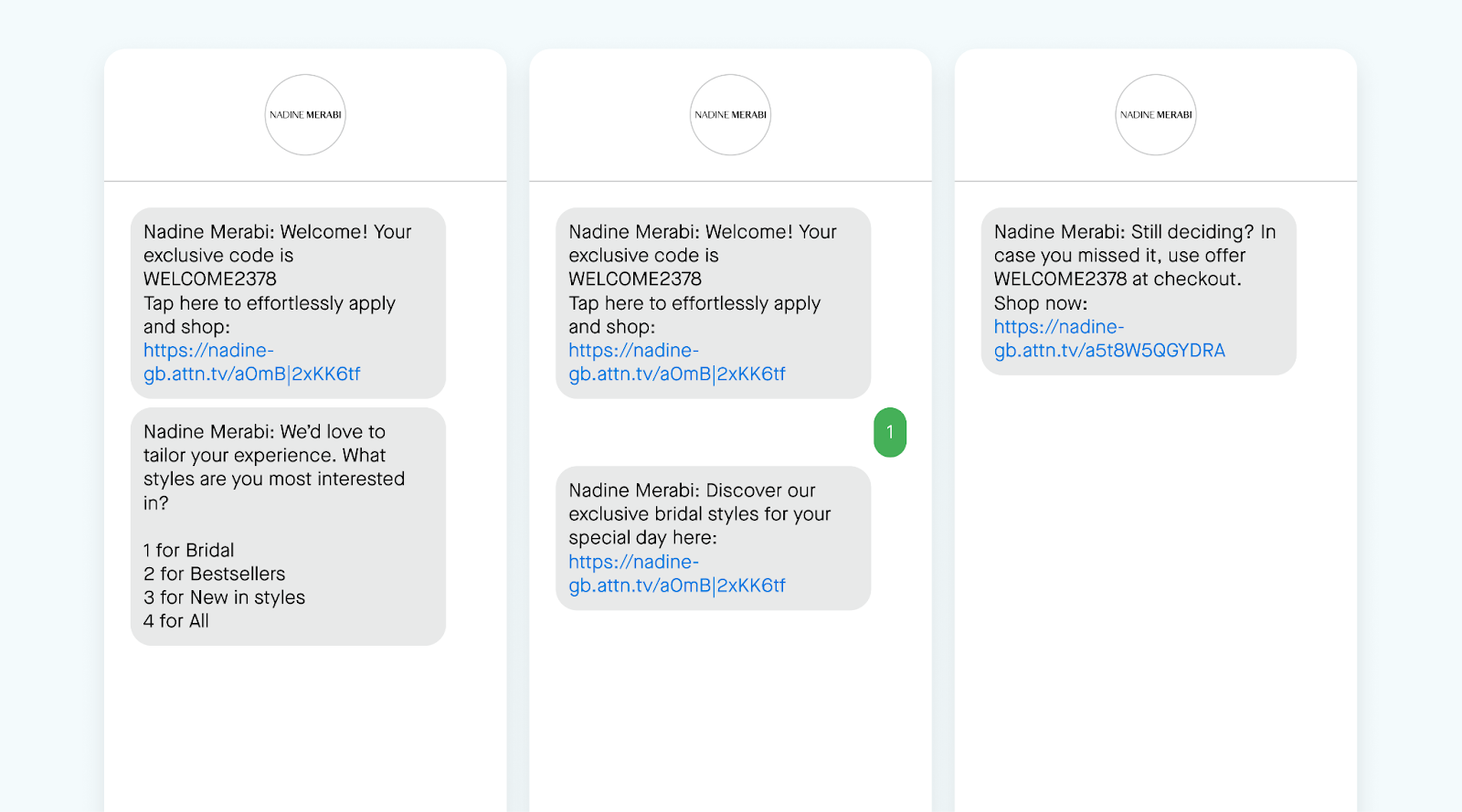Click the Nadine Merabi logo in the right phone

pyautogui.click(x=1156, y=115)
